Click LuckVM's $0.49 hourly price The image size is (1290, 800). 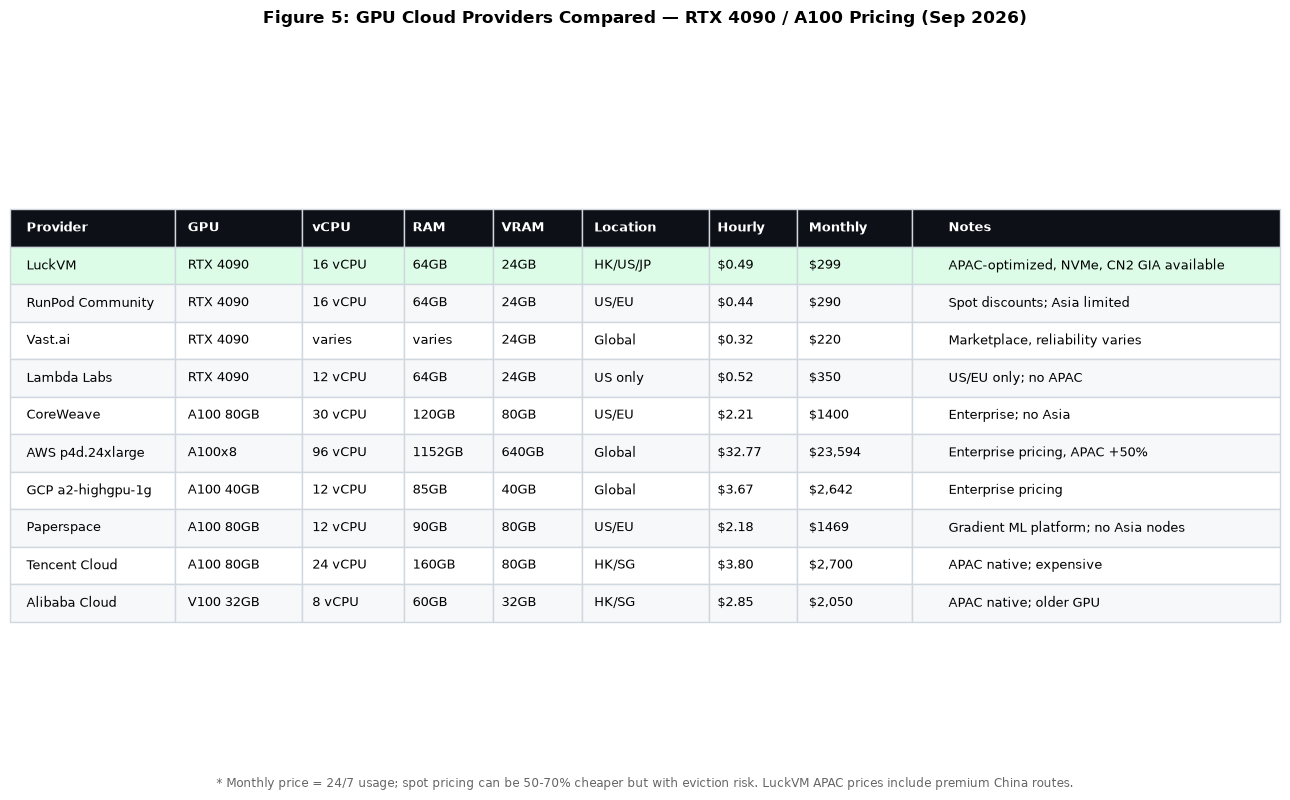753,265
